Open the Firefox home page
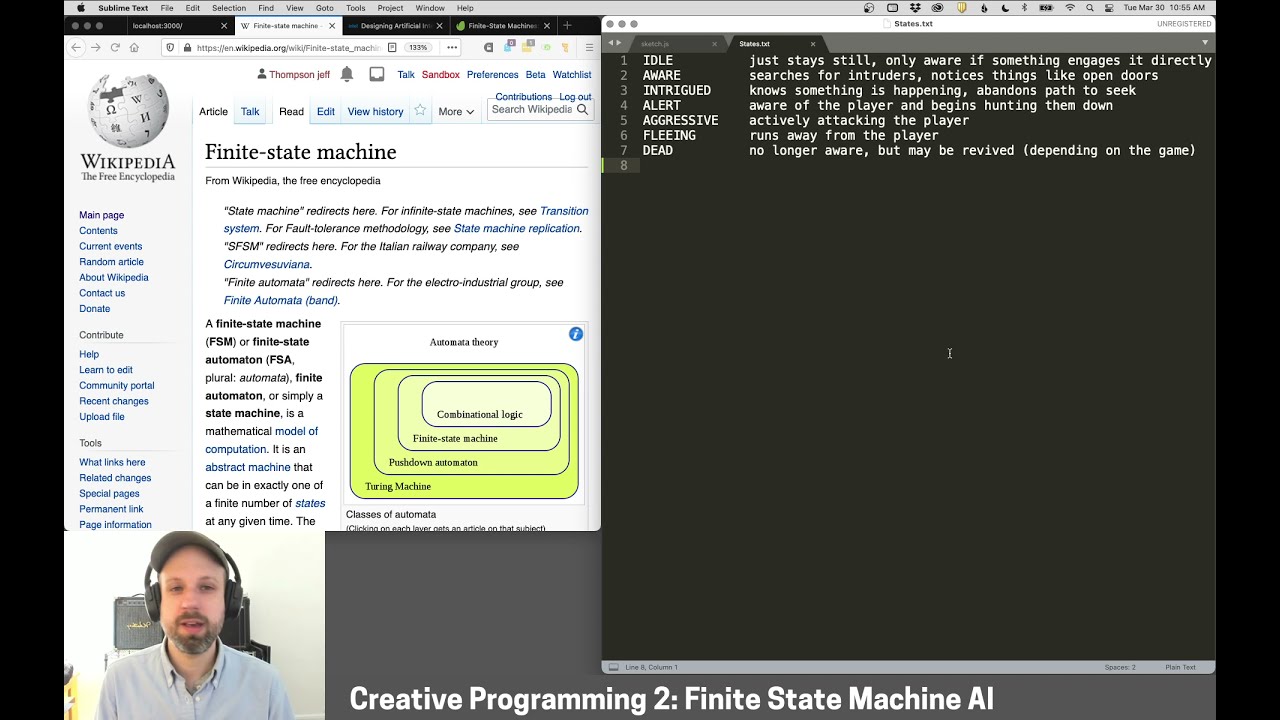 pos(134,47)
